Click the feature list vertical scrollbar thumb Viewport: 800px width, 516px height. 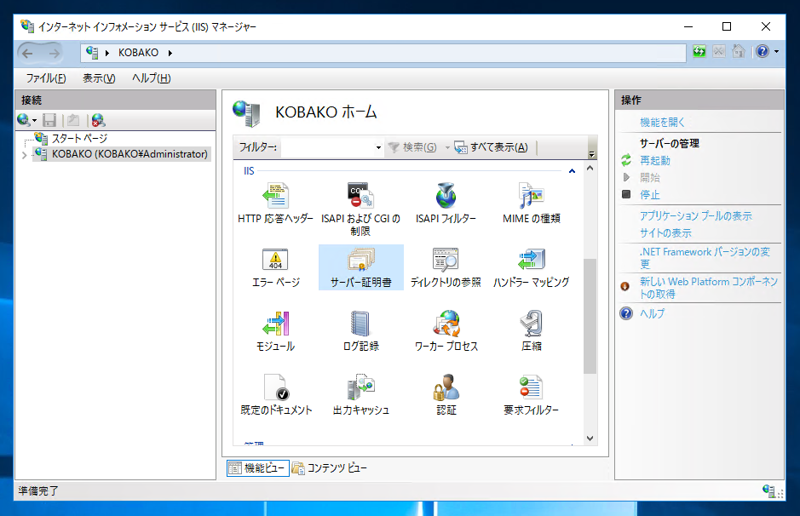coord(590,316)
